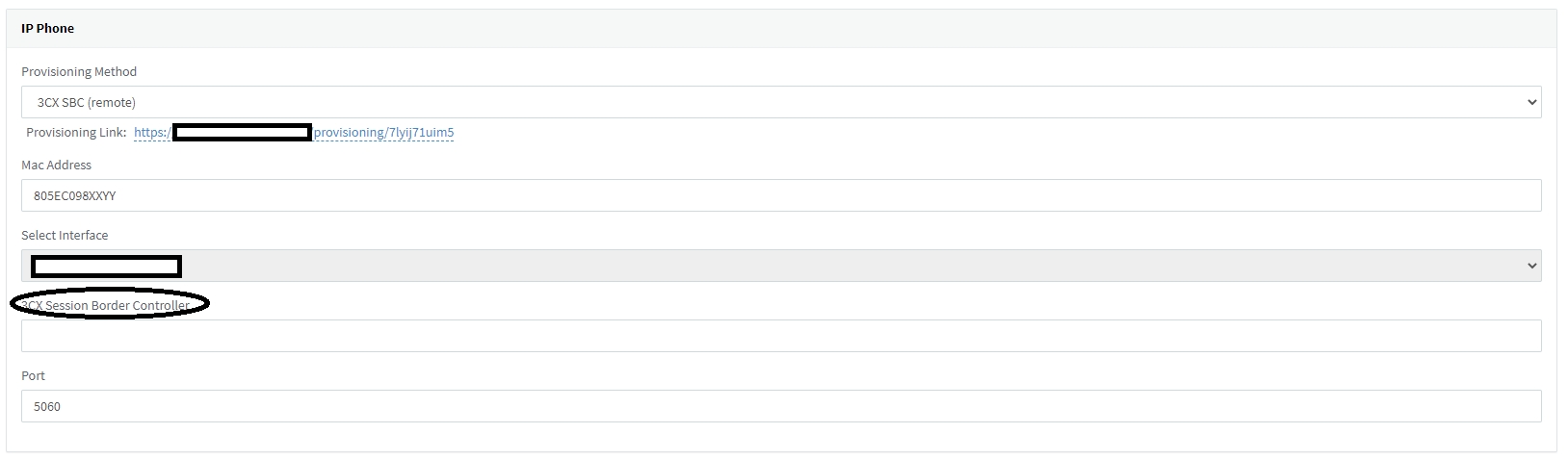Click the Select Interface label
Viewport: 1568px width, 459px height.
tap(65, 236)
